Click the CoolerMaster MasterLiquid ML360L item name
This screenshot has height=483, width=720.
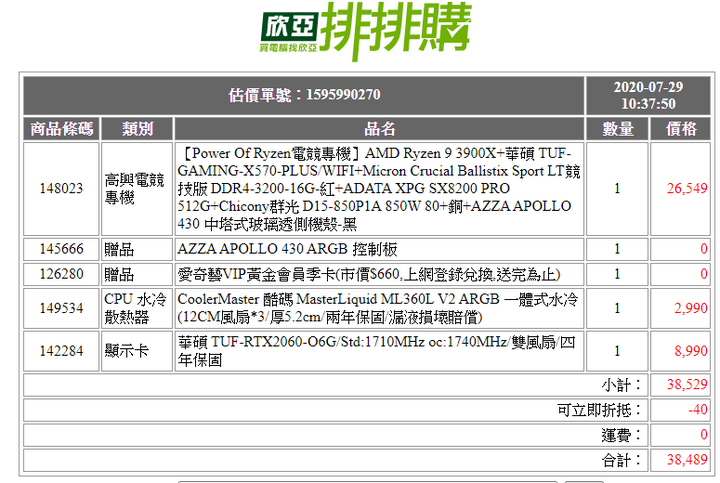[379, 308]
